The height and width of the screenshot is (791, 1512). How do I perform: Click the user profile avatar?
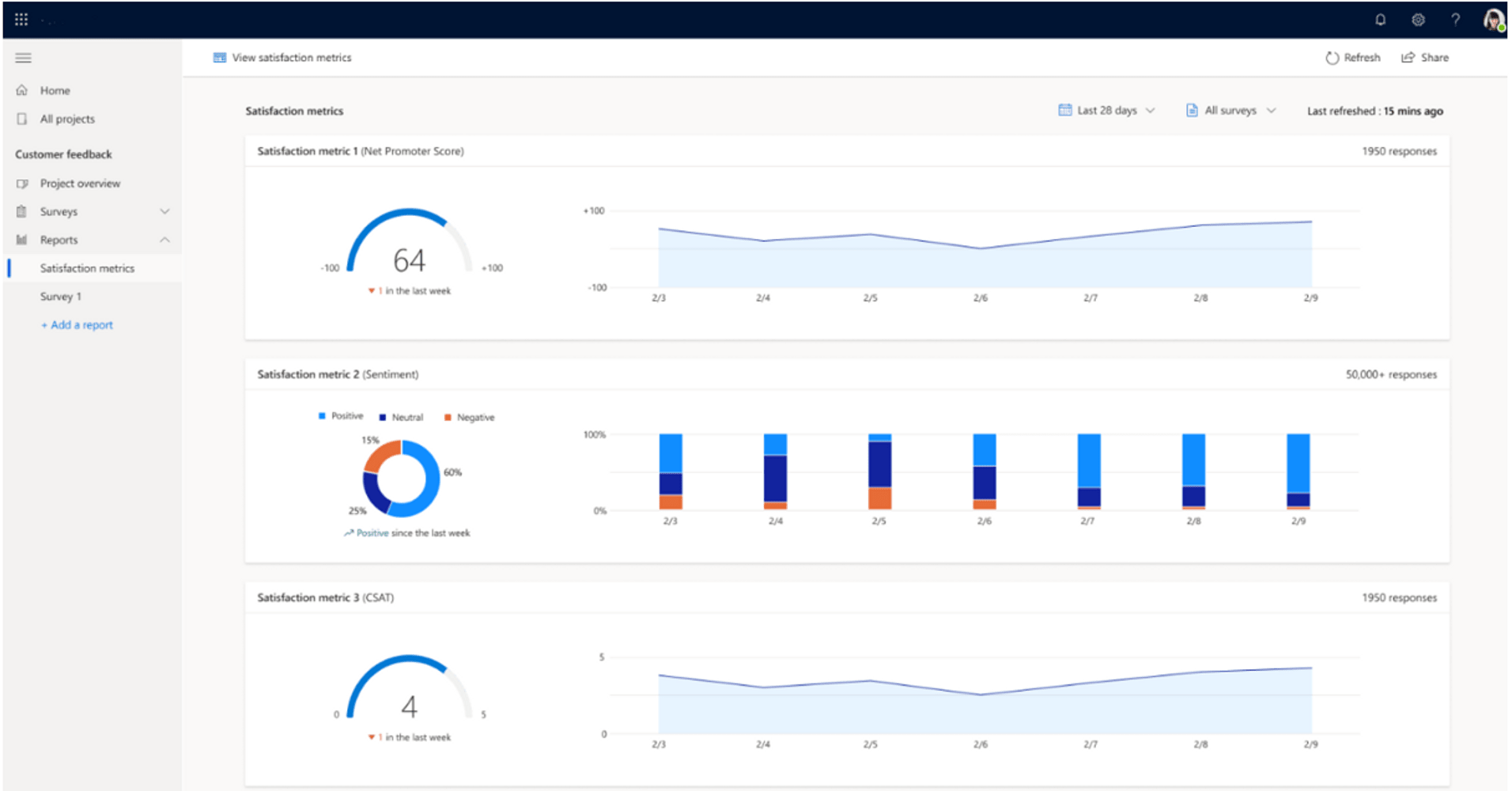coord(1495,19)
